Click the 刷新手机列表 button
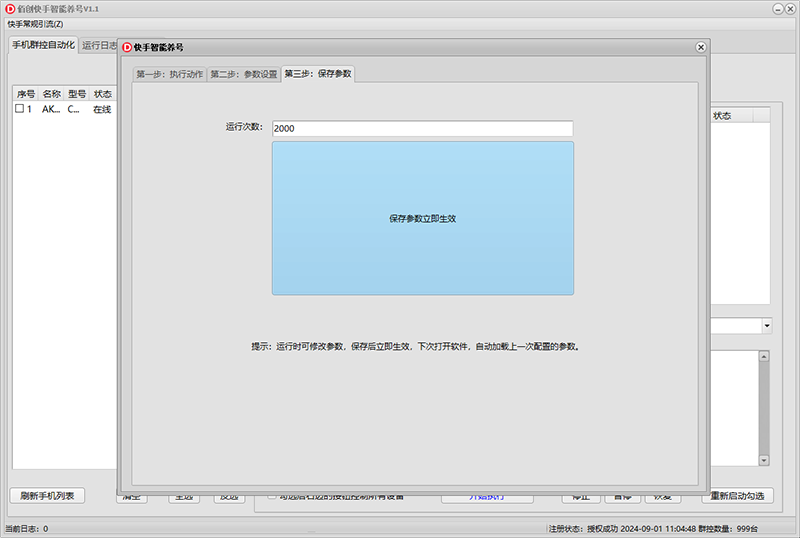The width and height of the screenshot is (800, 538). click(47, 496)
